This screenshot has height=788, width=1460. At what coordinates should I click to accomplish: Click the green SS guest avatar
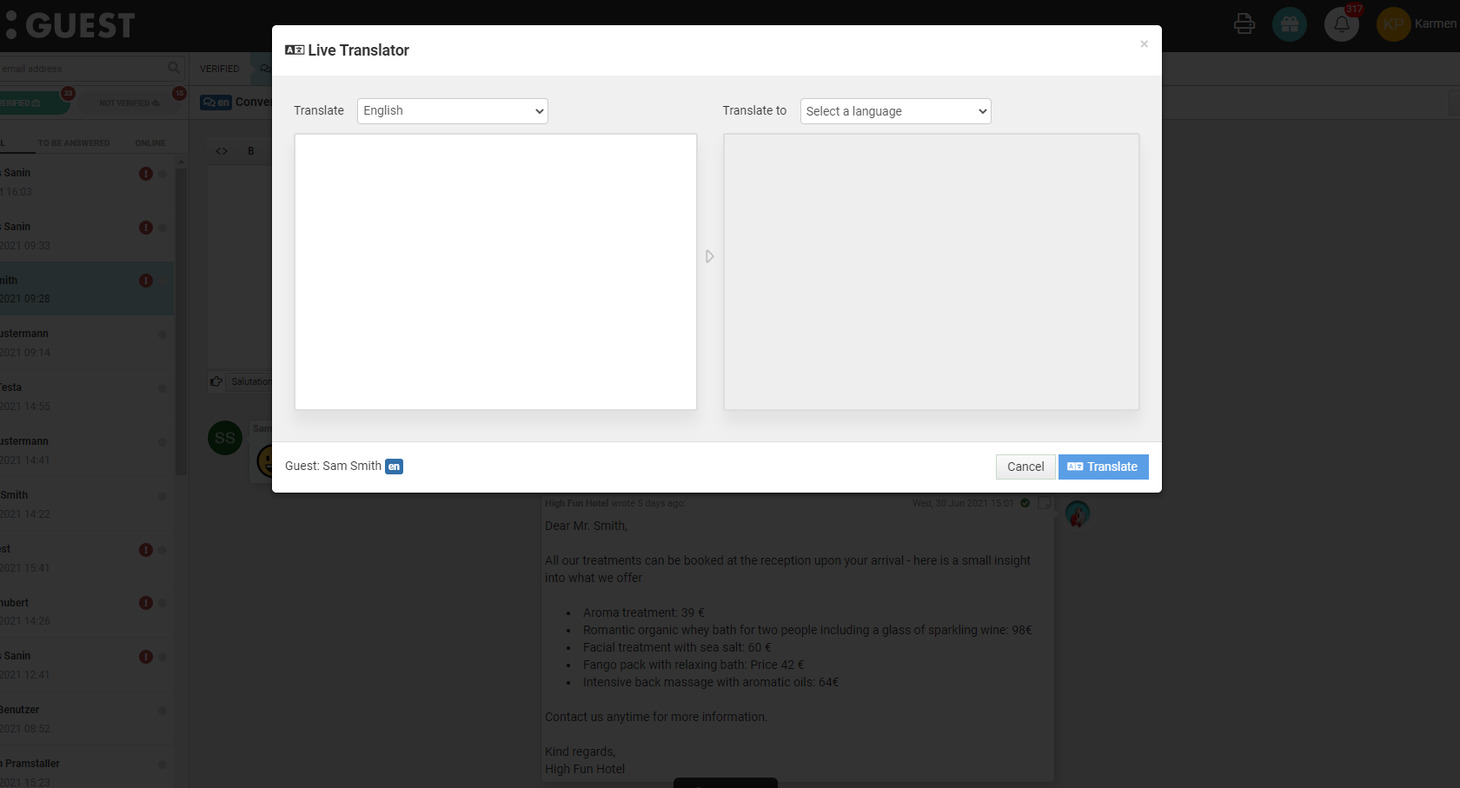(x=225, y=438)
